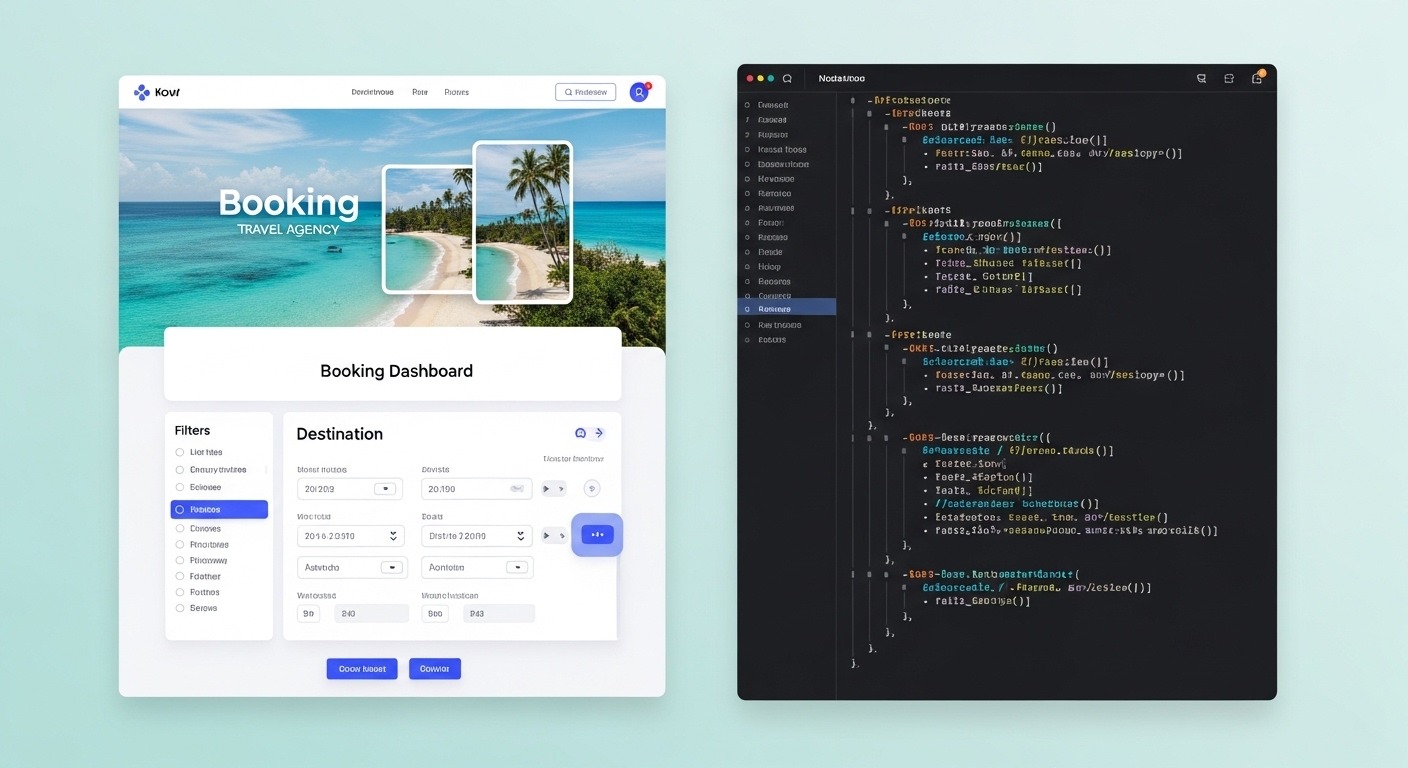Click the Kovr logo in the header
Screen dimensions: 1408x768
point(156,92)
